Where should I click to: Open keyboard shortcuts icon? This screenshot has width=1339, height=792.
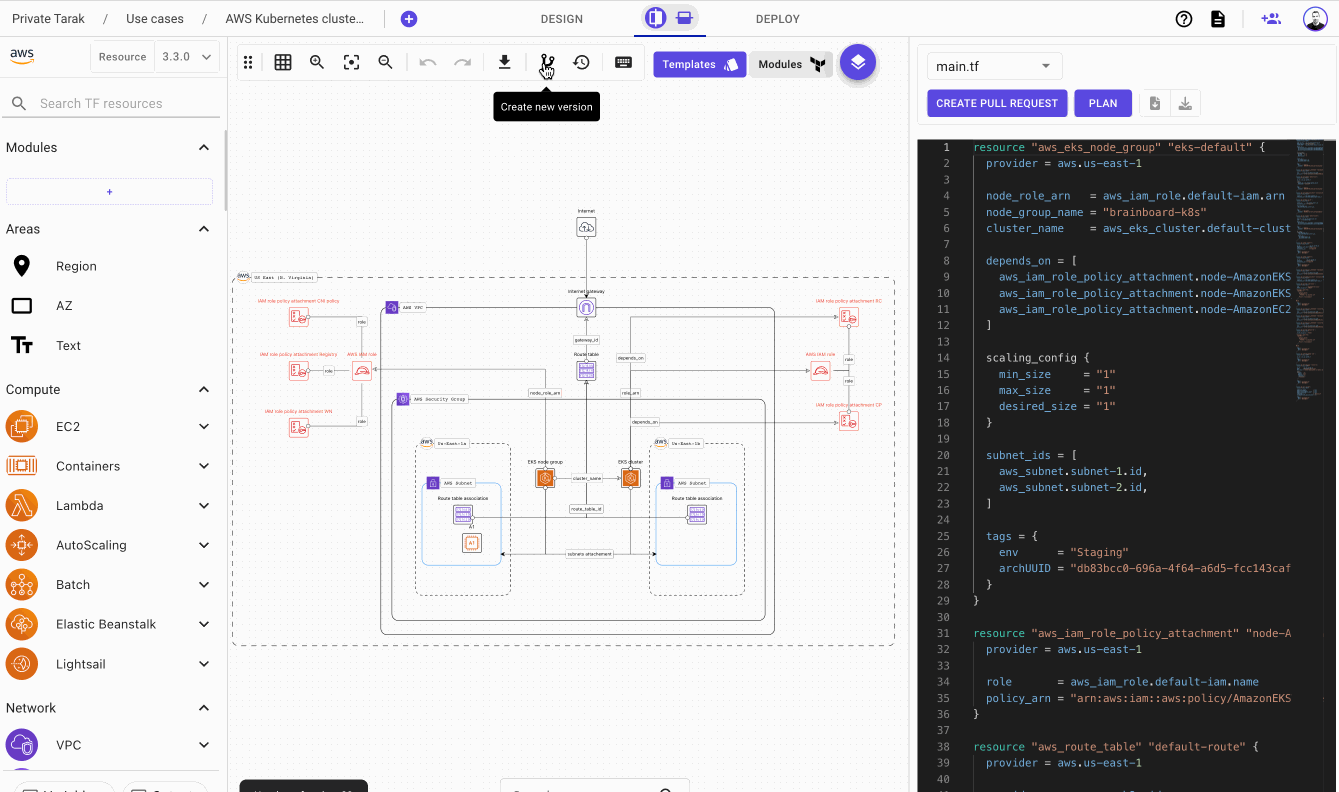click(x=623, y=63)
